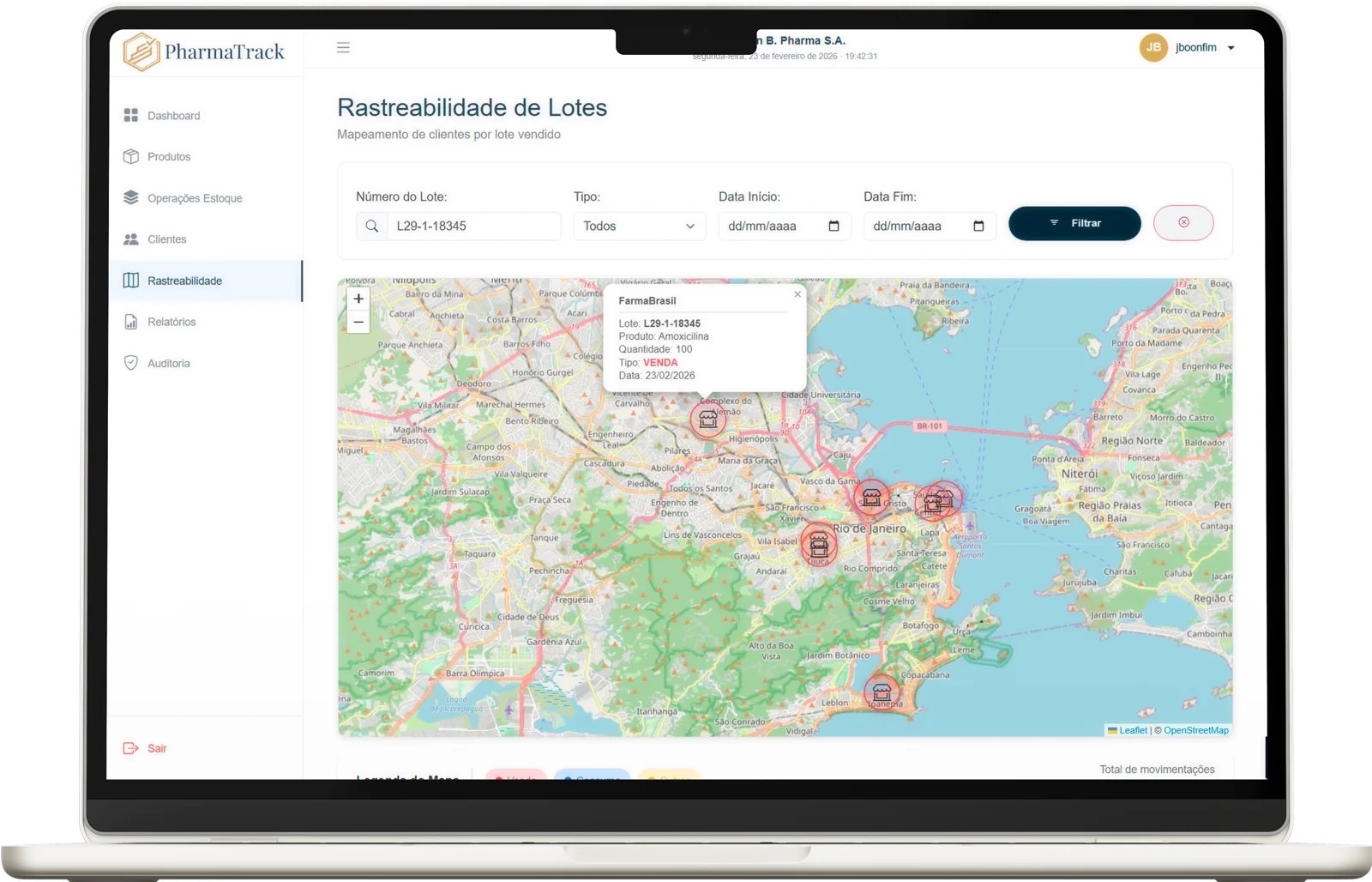This screenshot has height=882, width=1372.
Task: Click the store marker near São Cristo
Action: point(871,497)
